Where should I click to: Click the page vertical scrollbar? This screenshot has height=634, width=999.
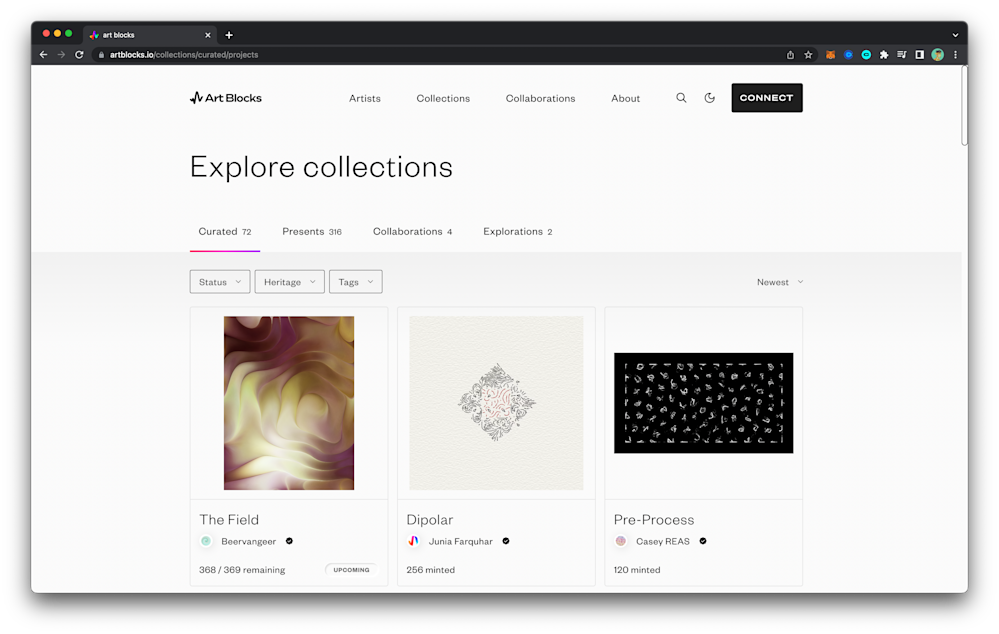(964, 105)
